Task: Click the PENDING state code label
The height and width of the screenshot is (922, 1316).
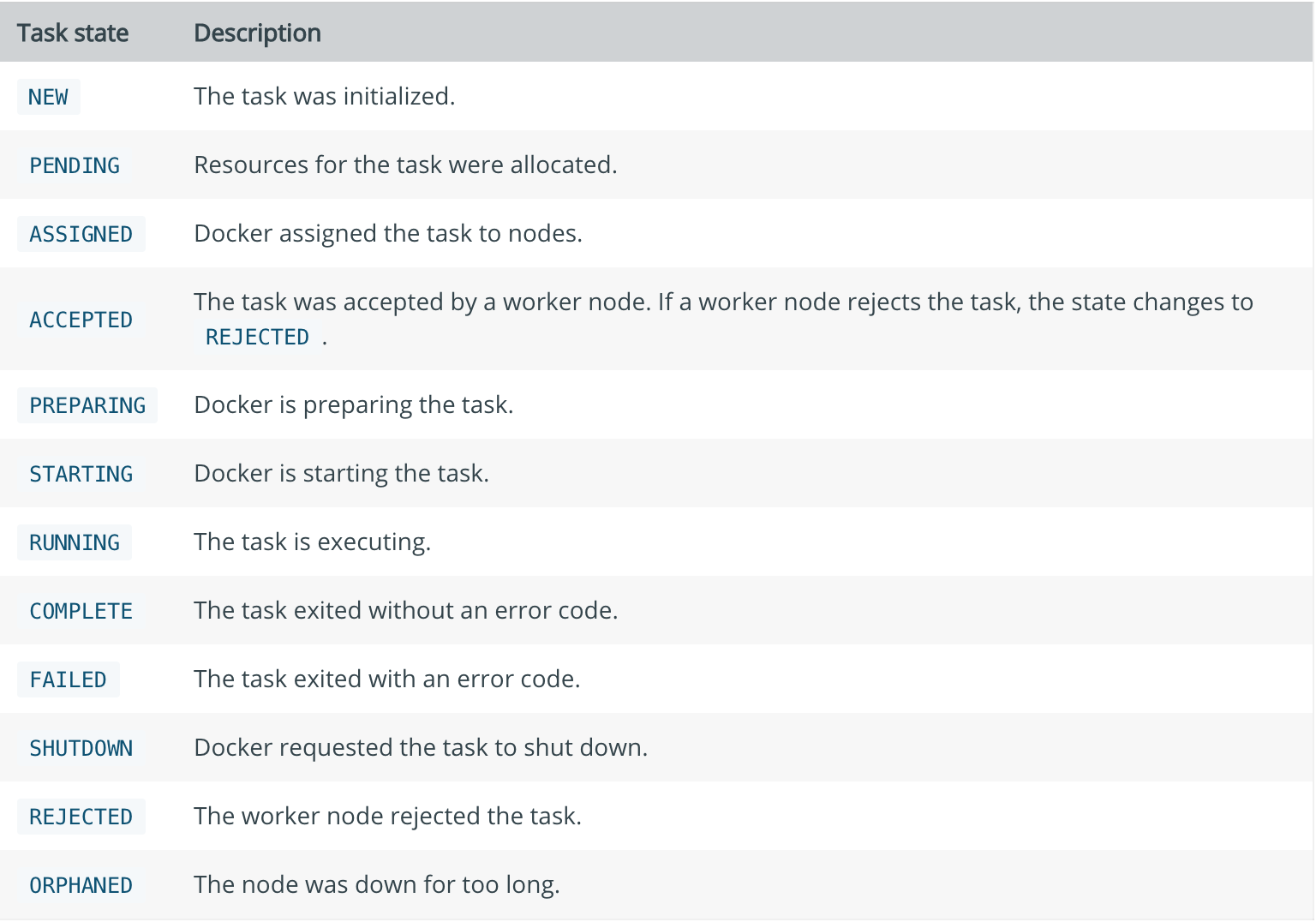Action: (75, 165)
